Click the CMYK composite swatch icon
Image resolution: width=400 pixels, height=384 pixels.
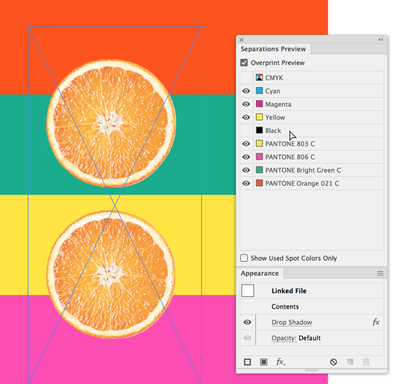pyautogui.click(x=259, y=78)
